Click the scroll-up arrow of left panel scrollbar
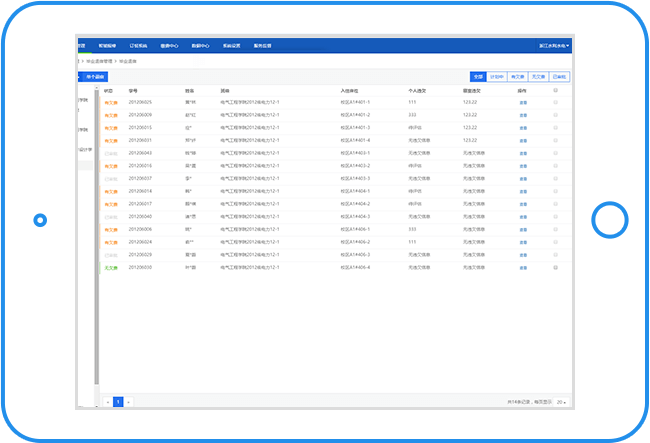Image resolution: width=650 pixels, height=443 pixels. click(97, 87)
